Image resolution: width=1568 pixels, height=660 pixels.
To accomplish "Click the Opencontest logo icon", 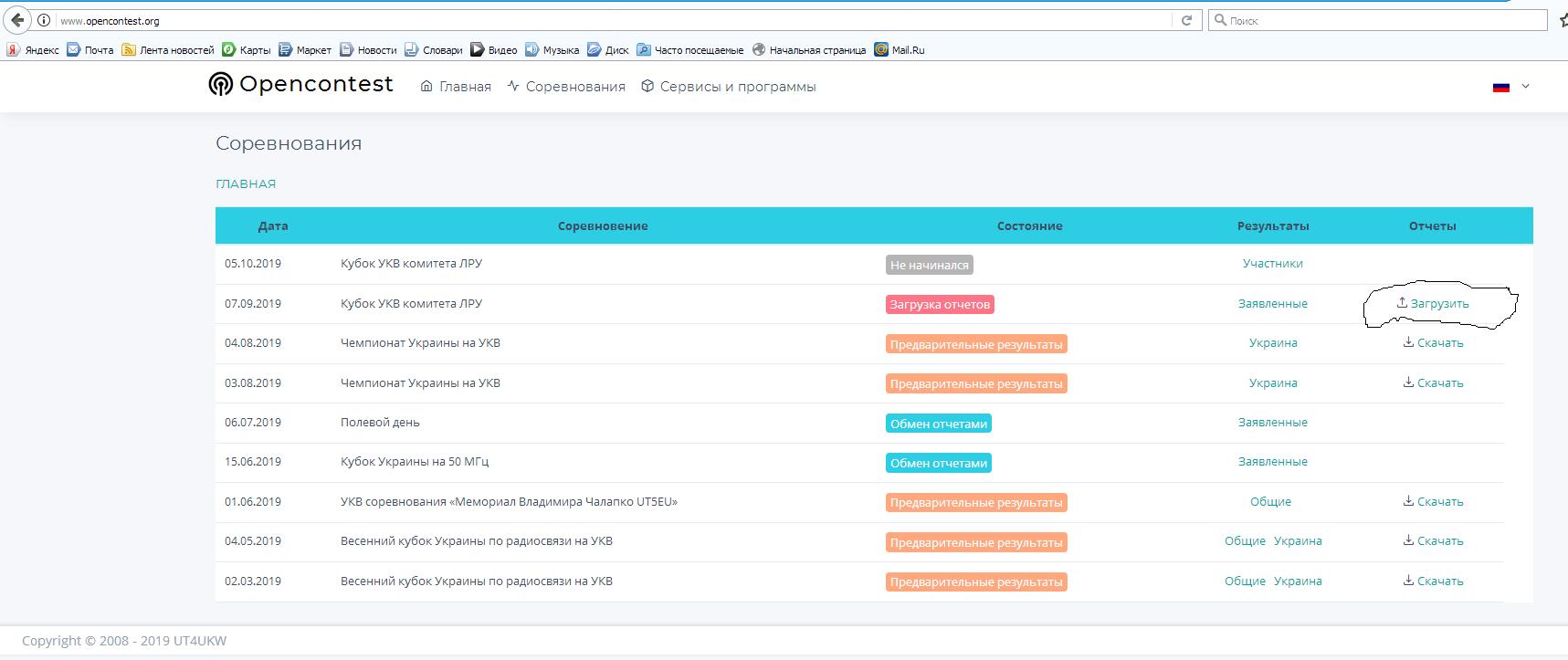I will click(220, 85).
